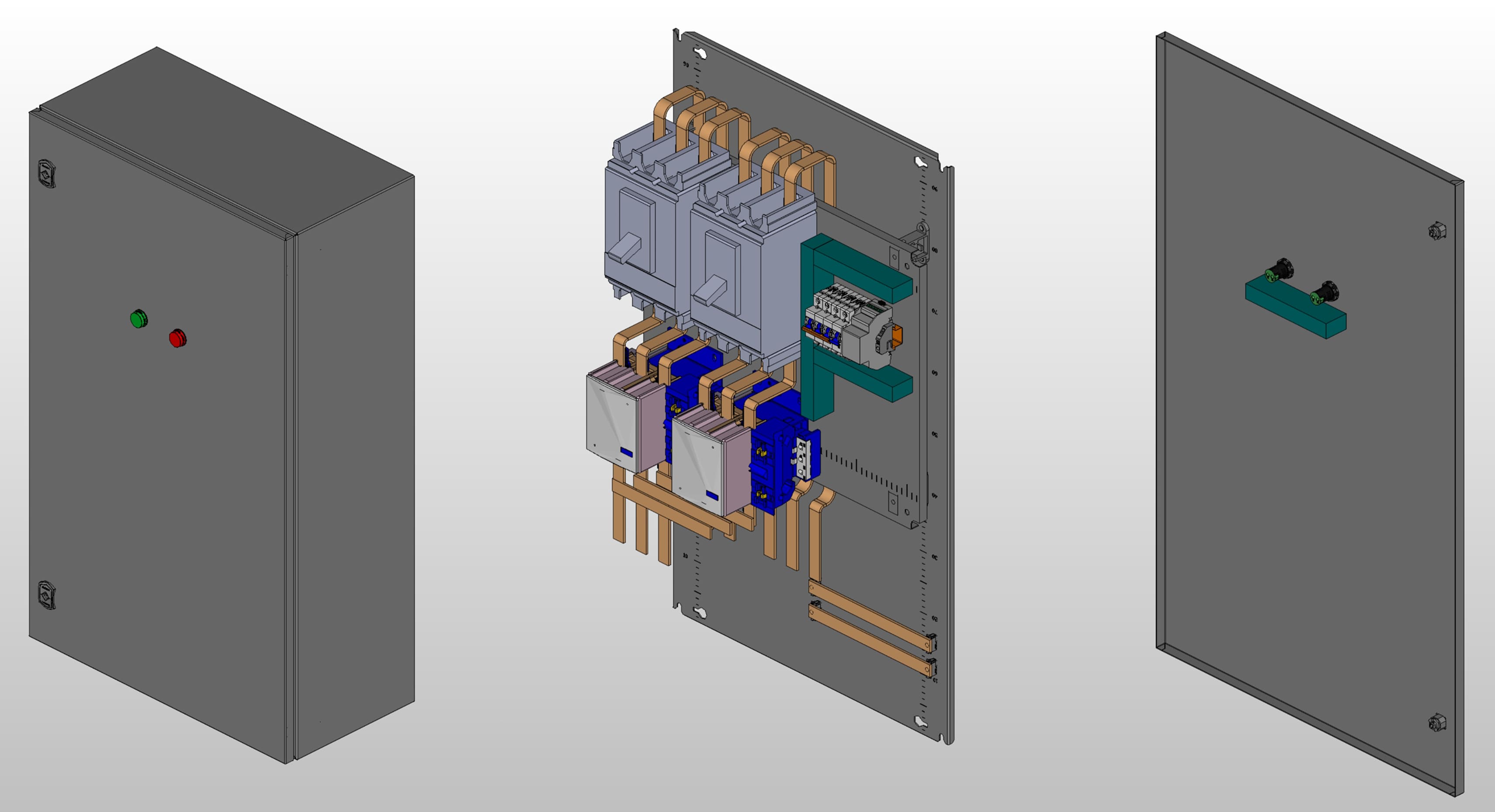Click the bottom-right keyhole slot of mounting plate

point(920,722)
